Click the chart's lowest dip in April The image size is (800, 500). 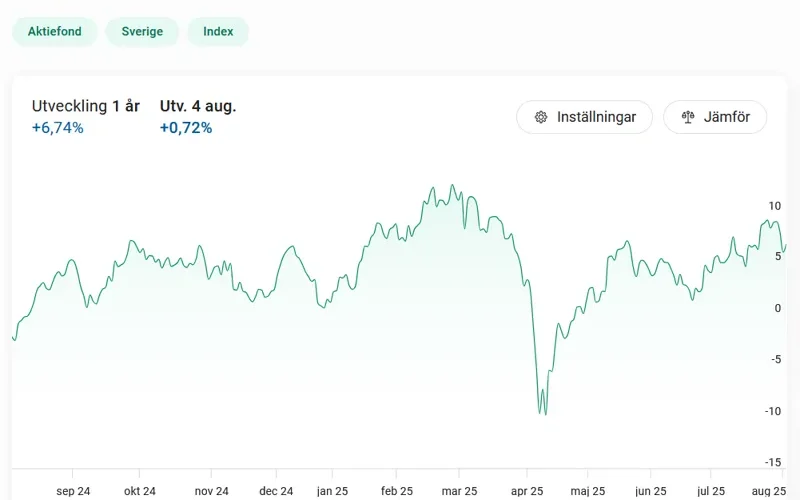544,413
